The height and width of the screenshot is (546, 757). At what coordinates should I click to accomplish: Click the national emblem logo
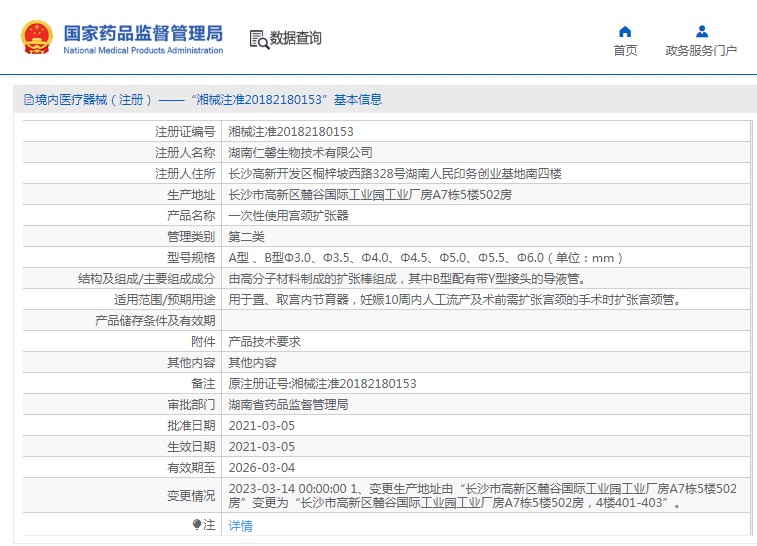click(x=36, y=37)
